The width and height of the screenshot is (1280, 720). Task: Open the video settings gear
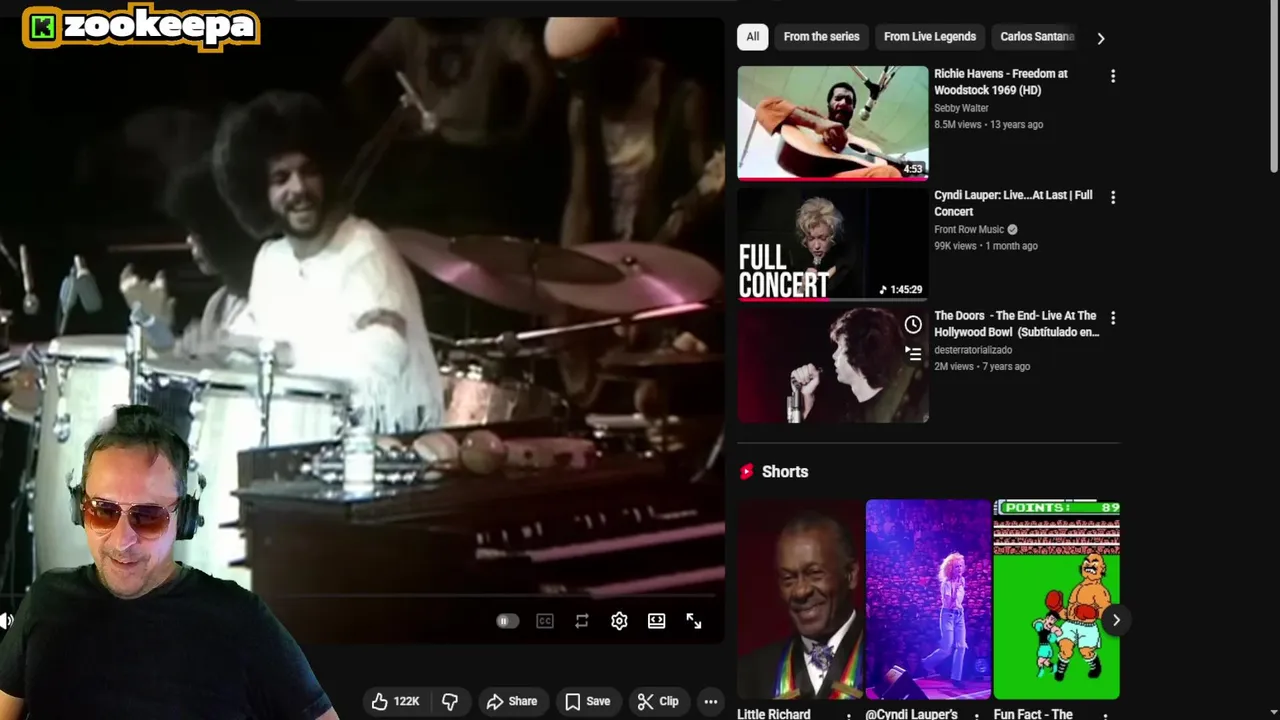pyautogui.click(x=619, y=621)
